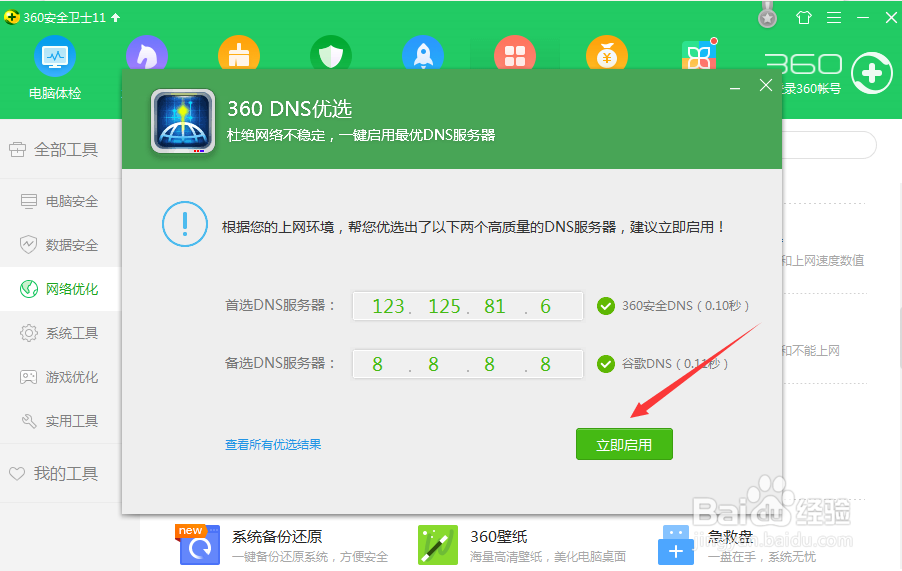Open 查看所有优选结果 link
The height and width of the screenshot is (571, 902).
pos(273,444)
